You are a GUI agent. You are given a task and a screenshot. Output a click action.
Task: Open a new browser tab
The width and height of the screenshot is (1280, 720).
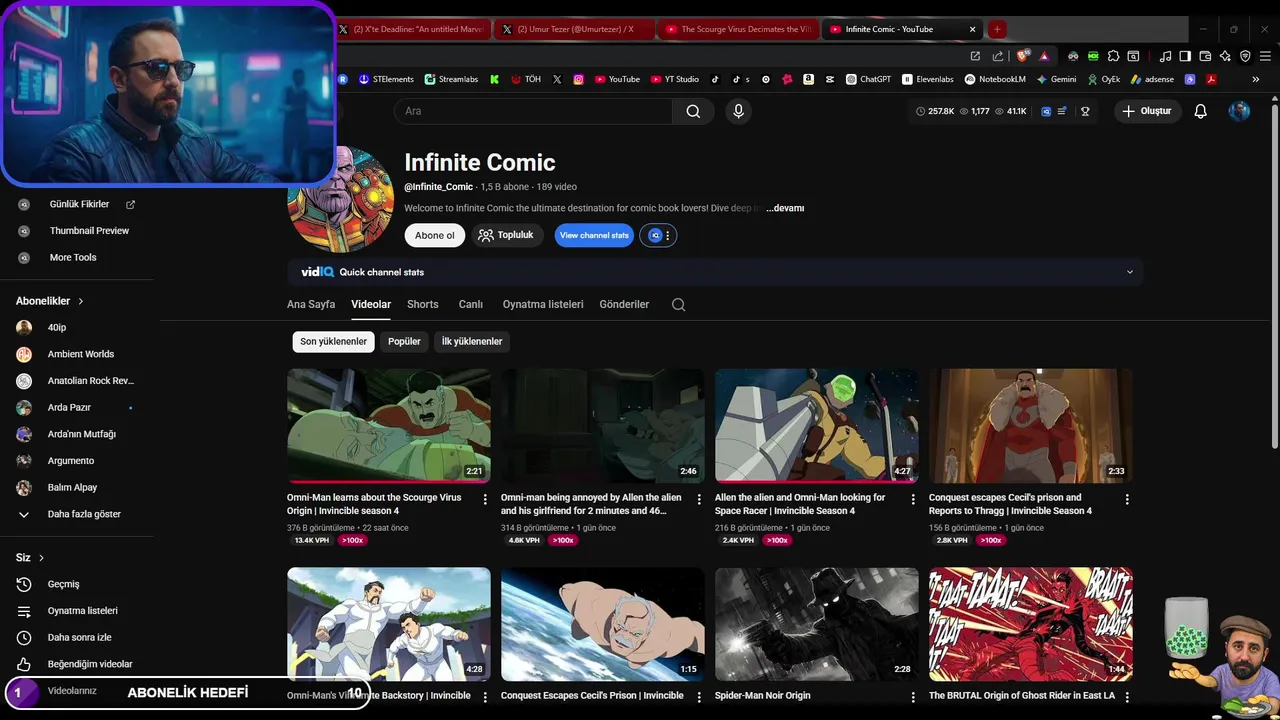point(997,29)
